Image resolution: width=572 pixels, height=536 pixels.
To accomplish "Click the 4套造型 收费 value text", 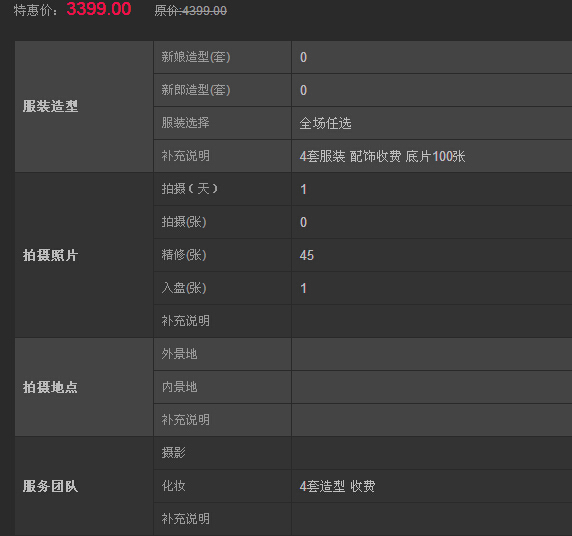I will tap(337, 486).
